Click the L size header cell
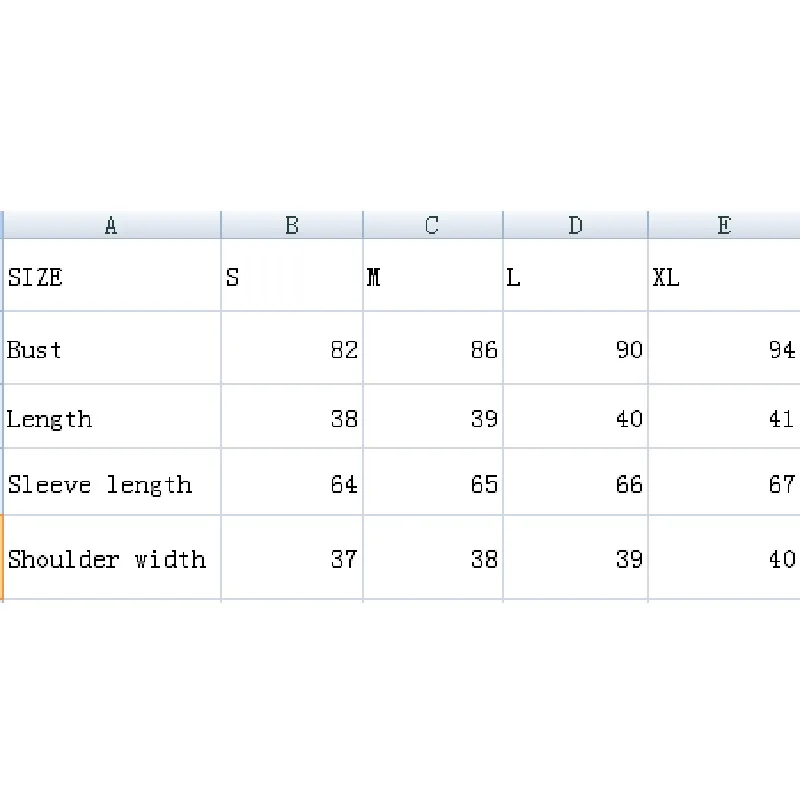Screen dimensions: 800x800 click(x=575, y=277)
